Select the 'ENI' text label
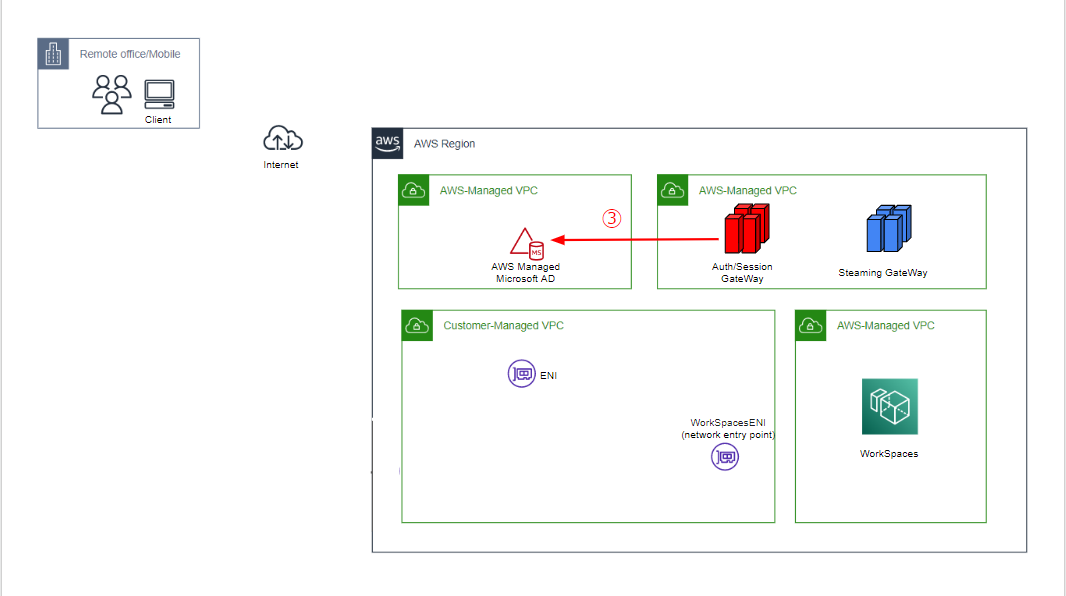 549,375
